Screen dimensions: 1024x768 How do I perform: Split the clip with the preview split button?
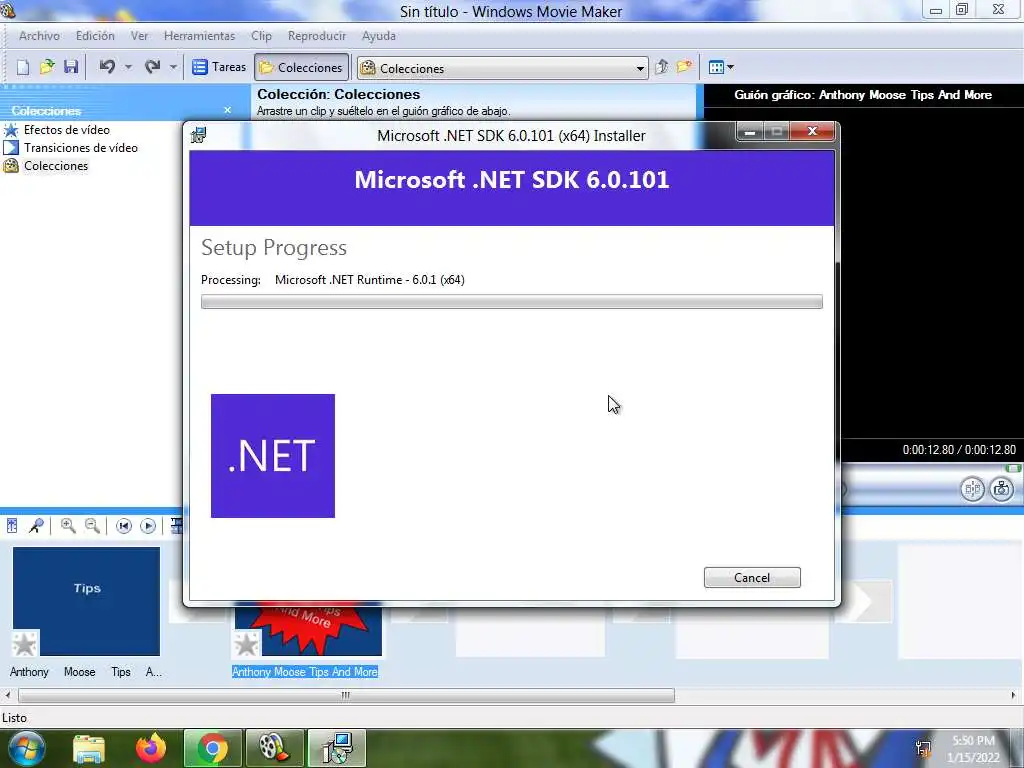click(x=972, y=489)
